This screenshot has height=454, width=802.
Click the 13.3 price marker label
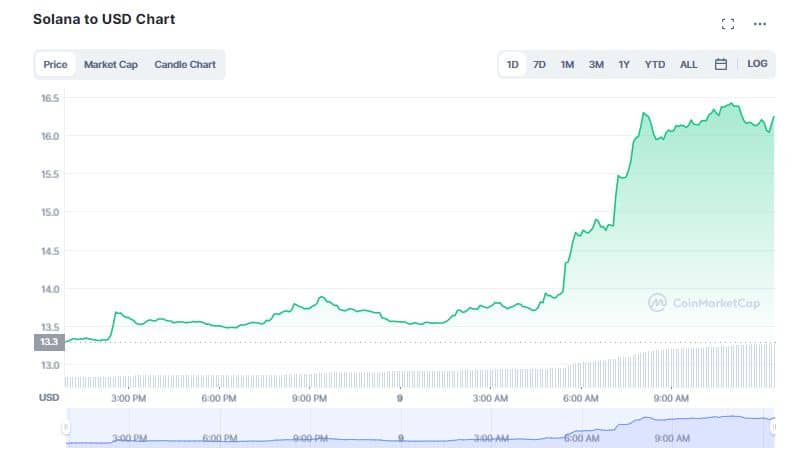point(49,342)
